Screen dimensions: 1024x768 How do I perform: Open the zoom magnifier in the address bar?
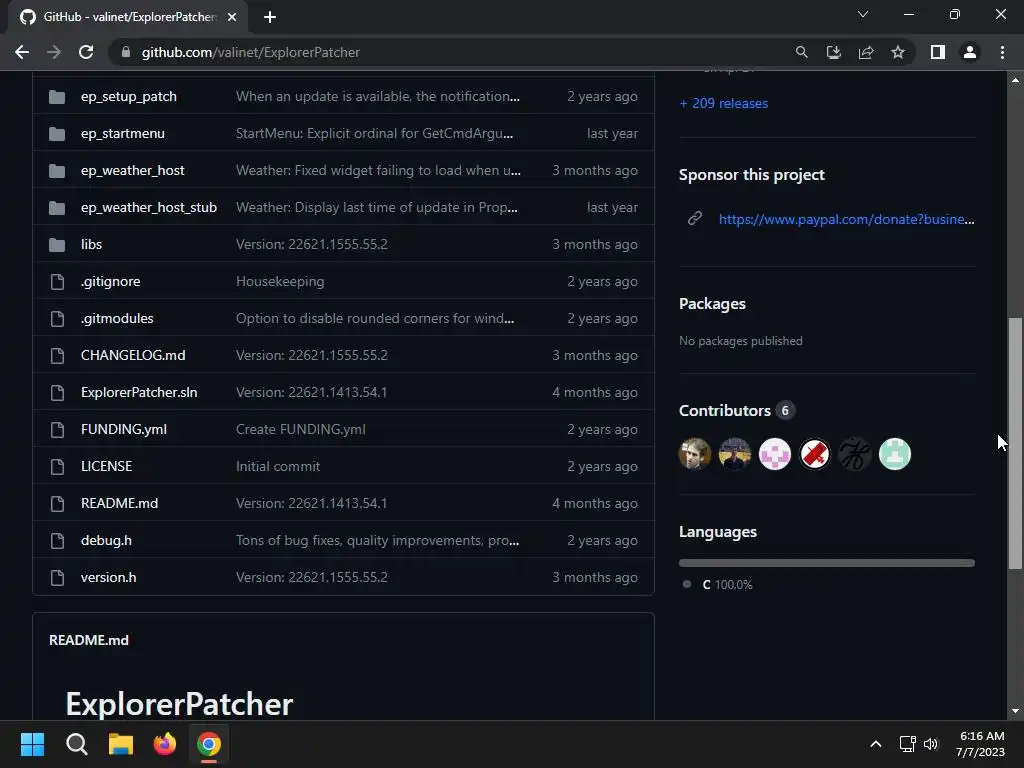click(801, 52)
